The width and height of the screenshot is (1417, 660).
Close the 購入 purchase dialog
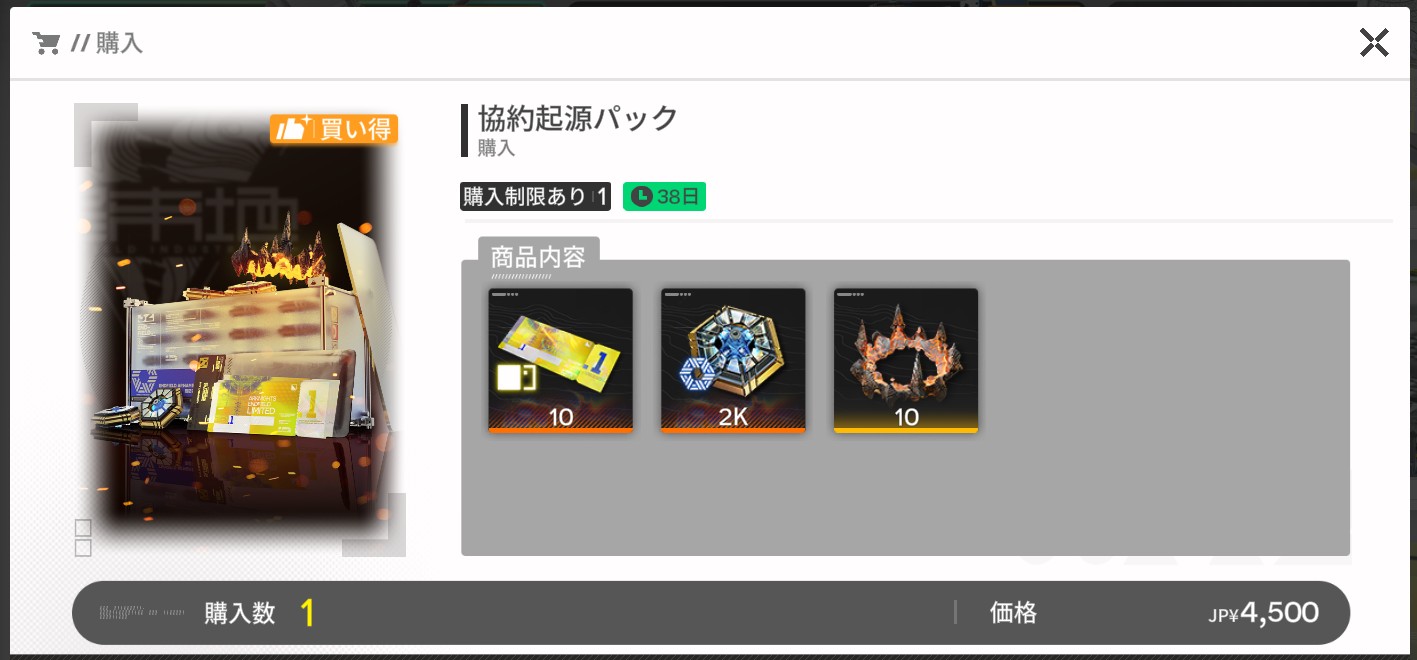(1374, 42)
